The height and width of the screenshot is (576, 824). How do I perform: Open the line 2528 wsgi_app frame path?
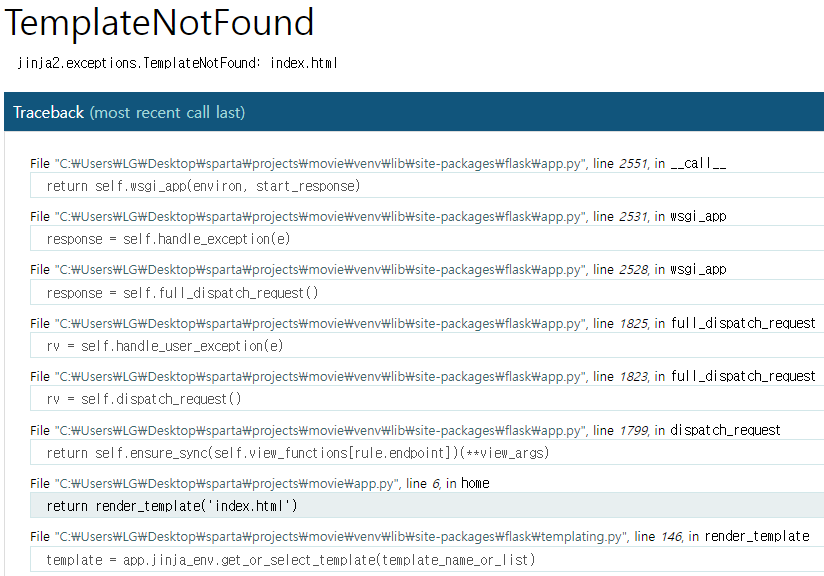coord(321,270)
